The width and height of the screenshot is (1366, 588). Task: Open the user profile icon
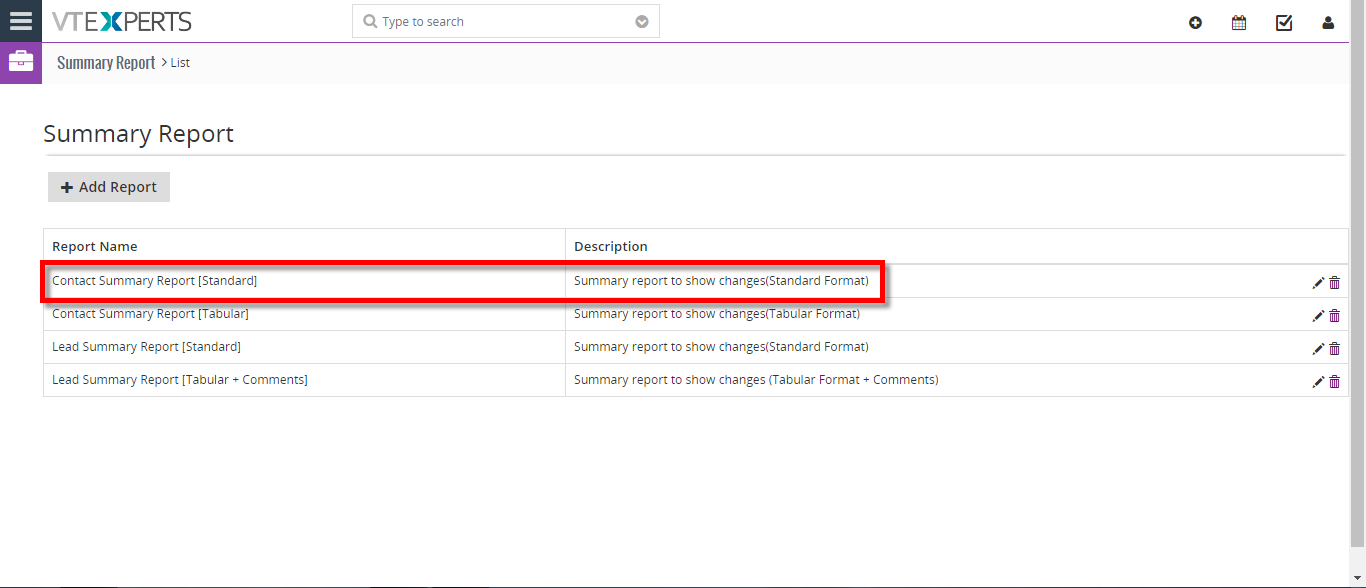[x=1328, y=22]
